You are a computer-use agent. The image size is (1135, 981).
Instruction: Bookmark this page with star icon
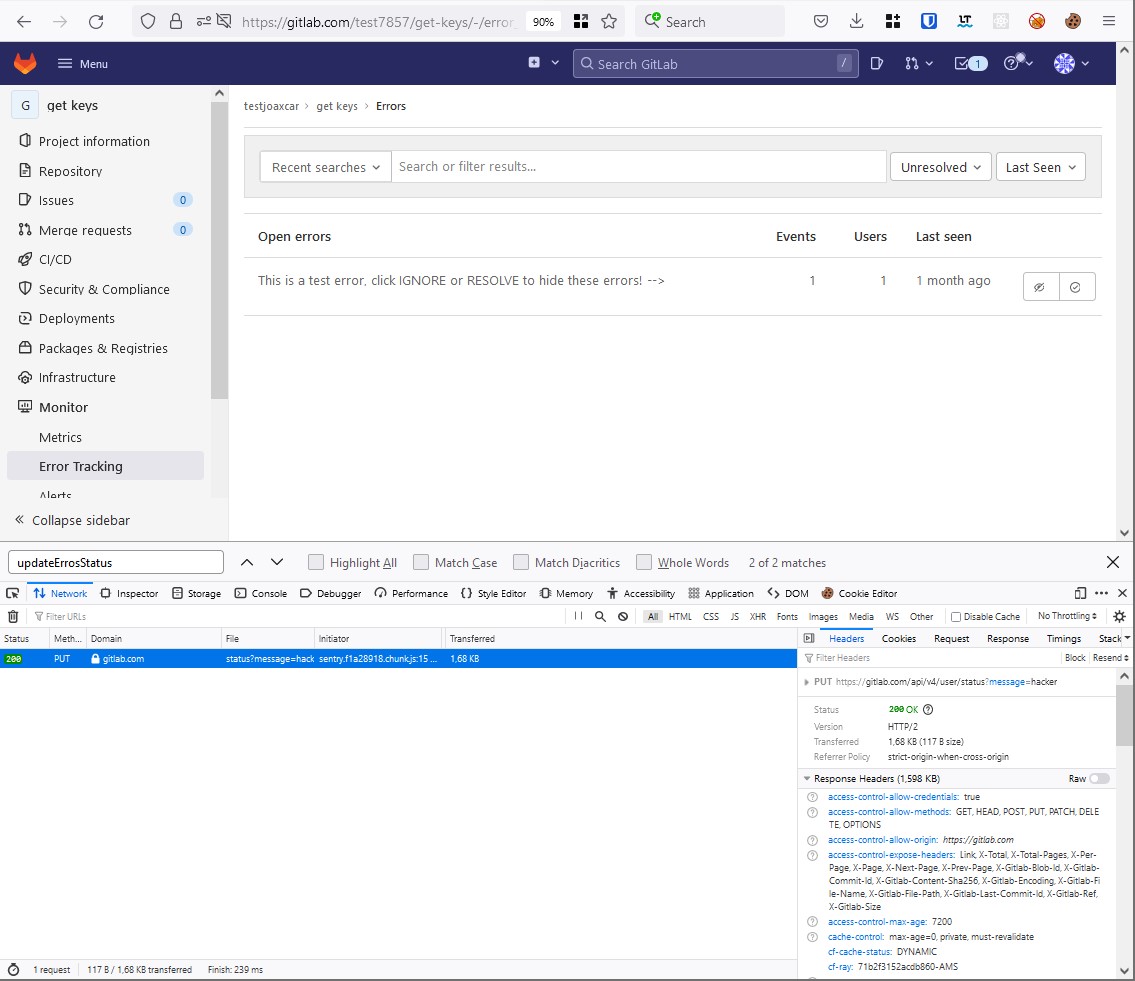point(608,22)
